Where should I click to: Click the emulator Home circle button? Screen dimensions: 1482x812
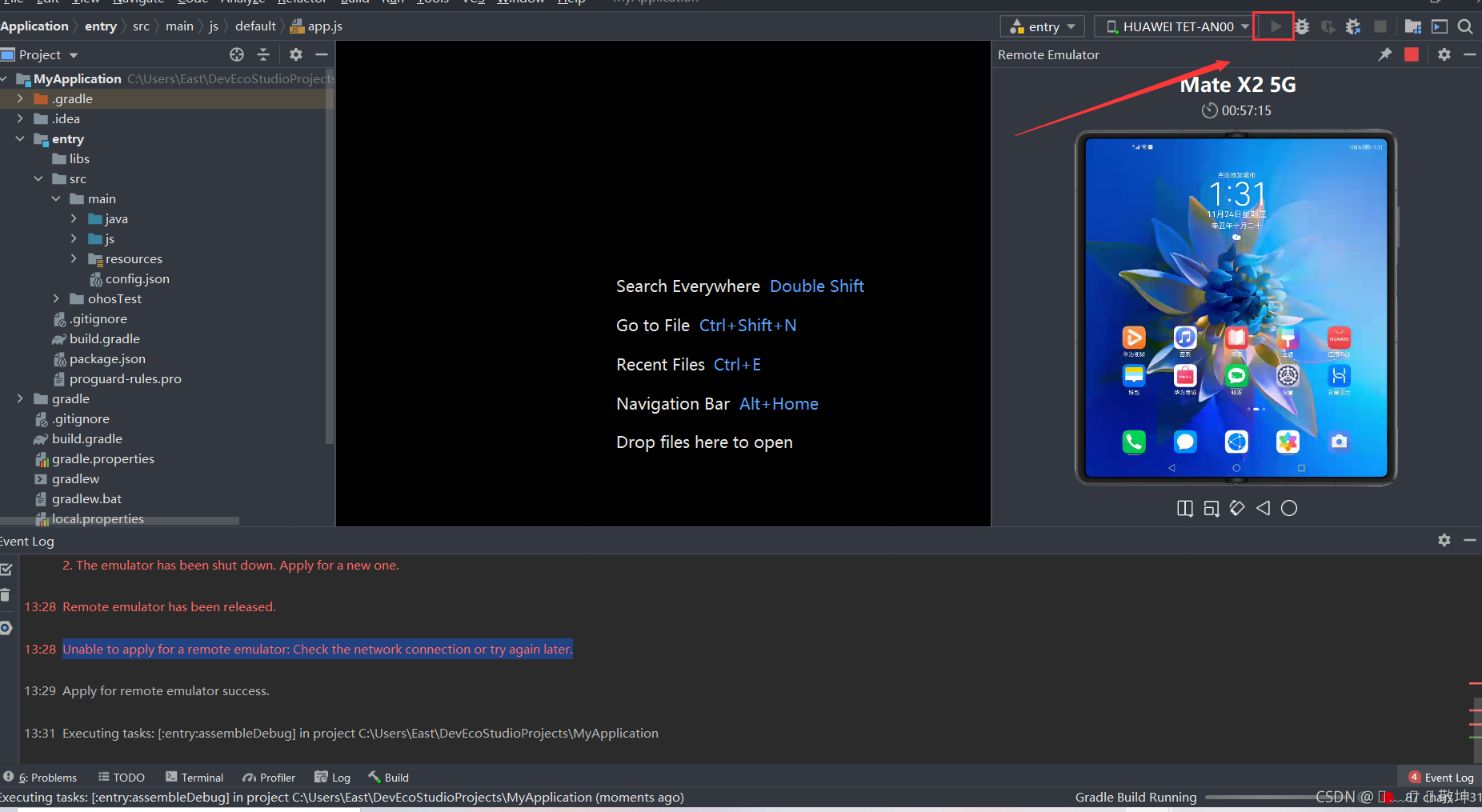coord(1289,508)
